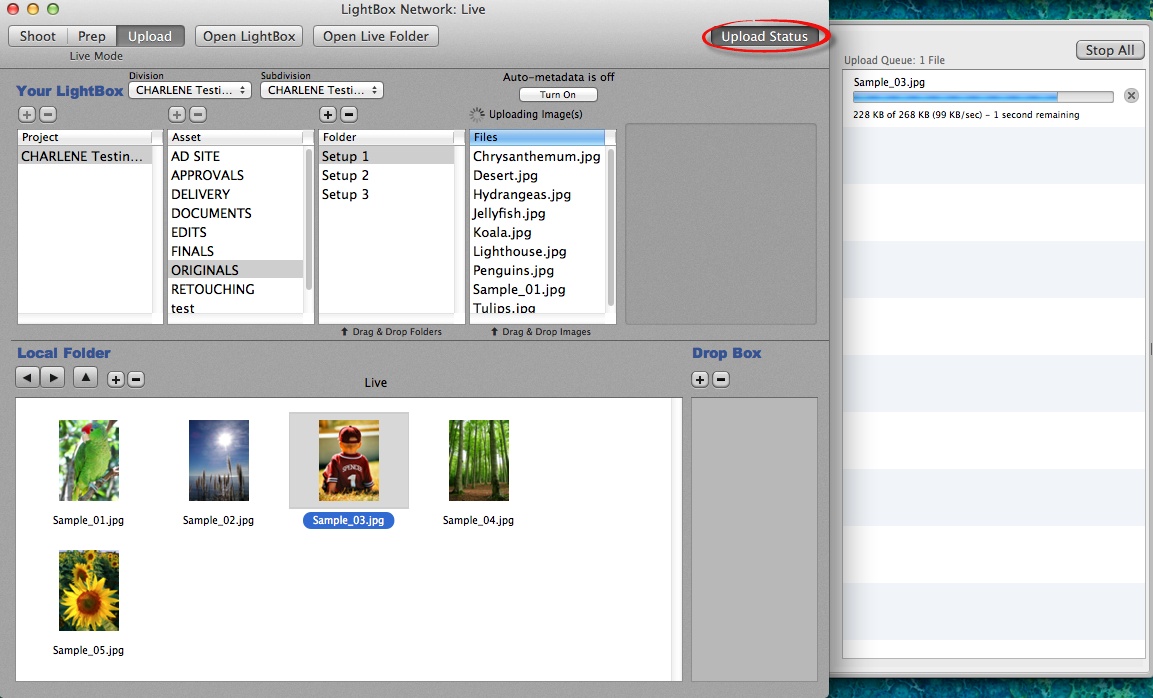Switch to the Prep tab
The height and width of the screenshot is (698, 1153).
point(92,37)
